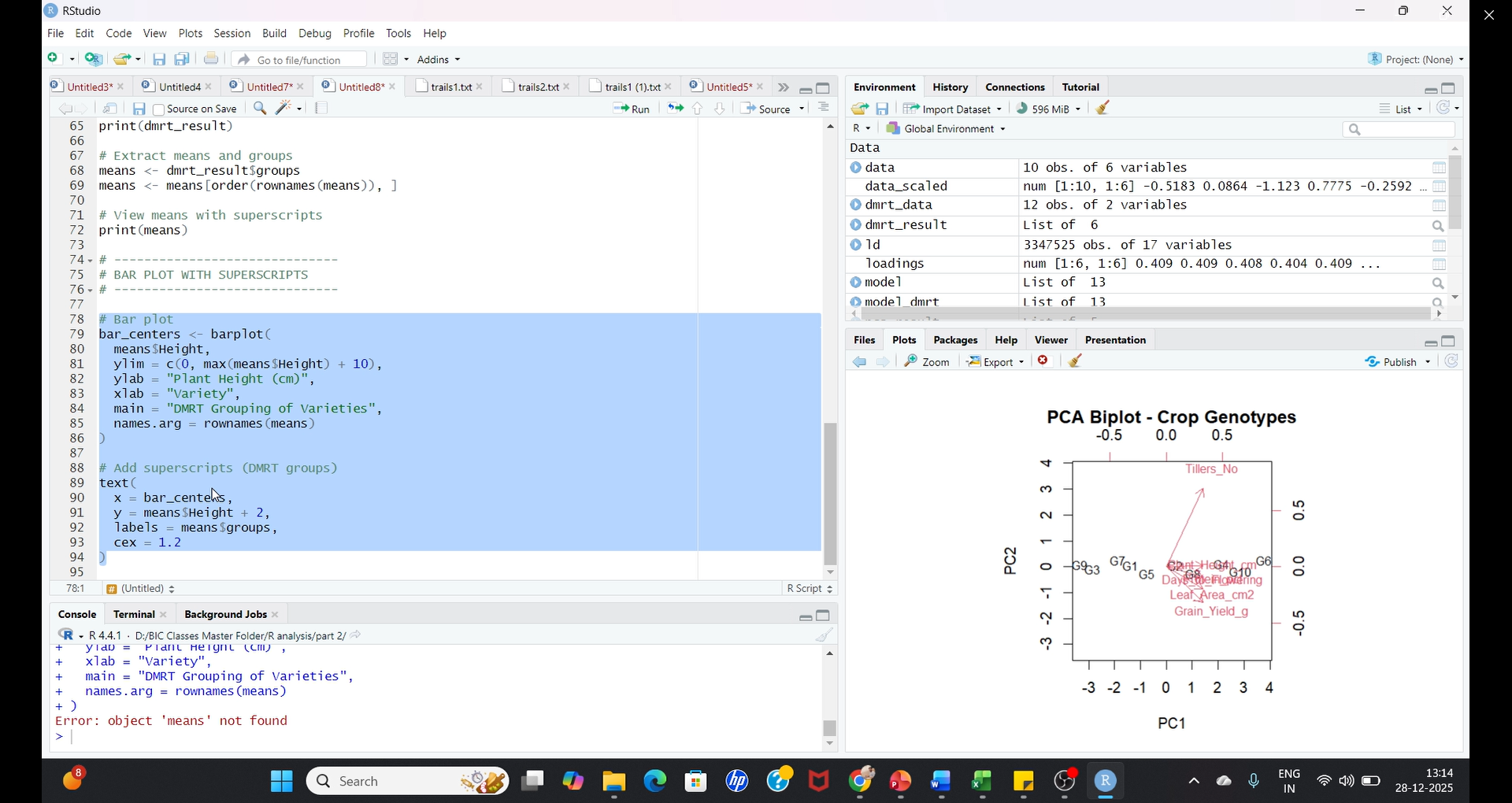Viewport: 1512px width, 803px height.
Task: Click the editor vertical scrollbar thumb
Action: click(831, 494)
